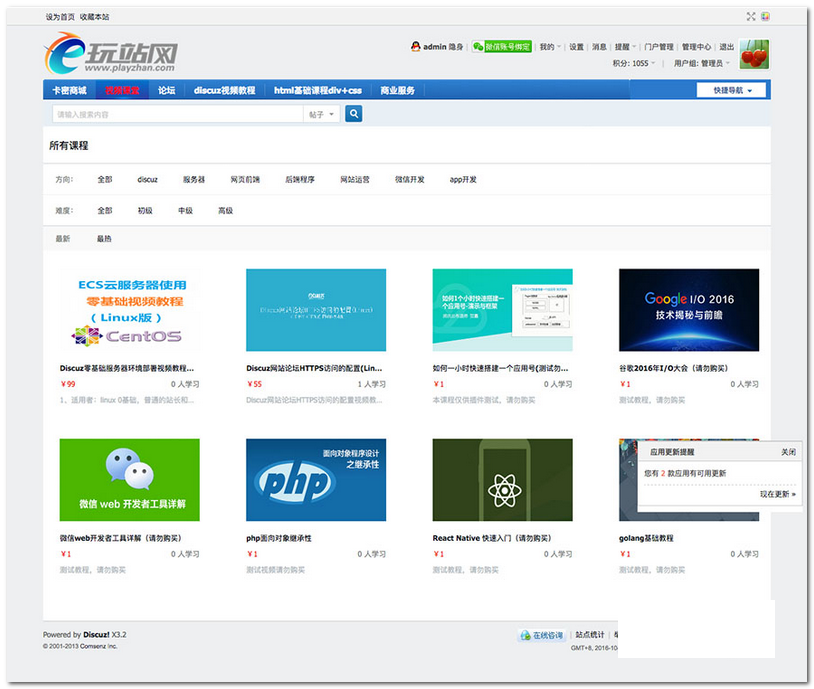Open the admin cherry avatar image

(x=754, y=54)
